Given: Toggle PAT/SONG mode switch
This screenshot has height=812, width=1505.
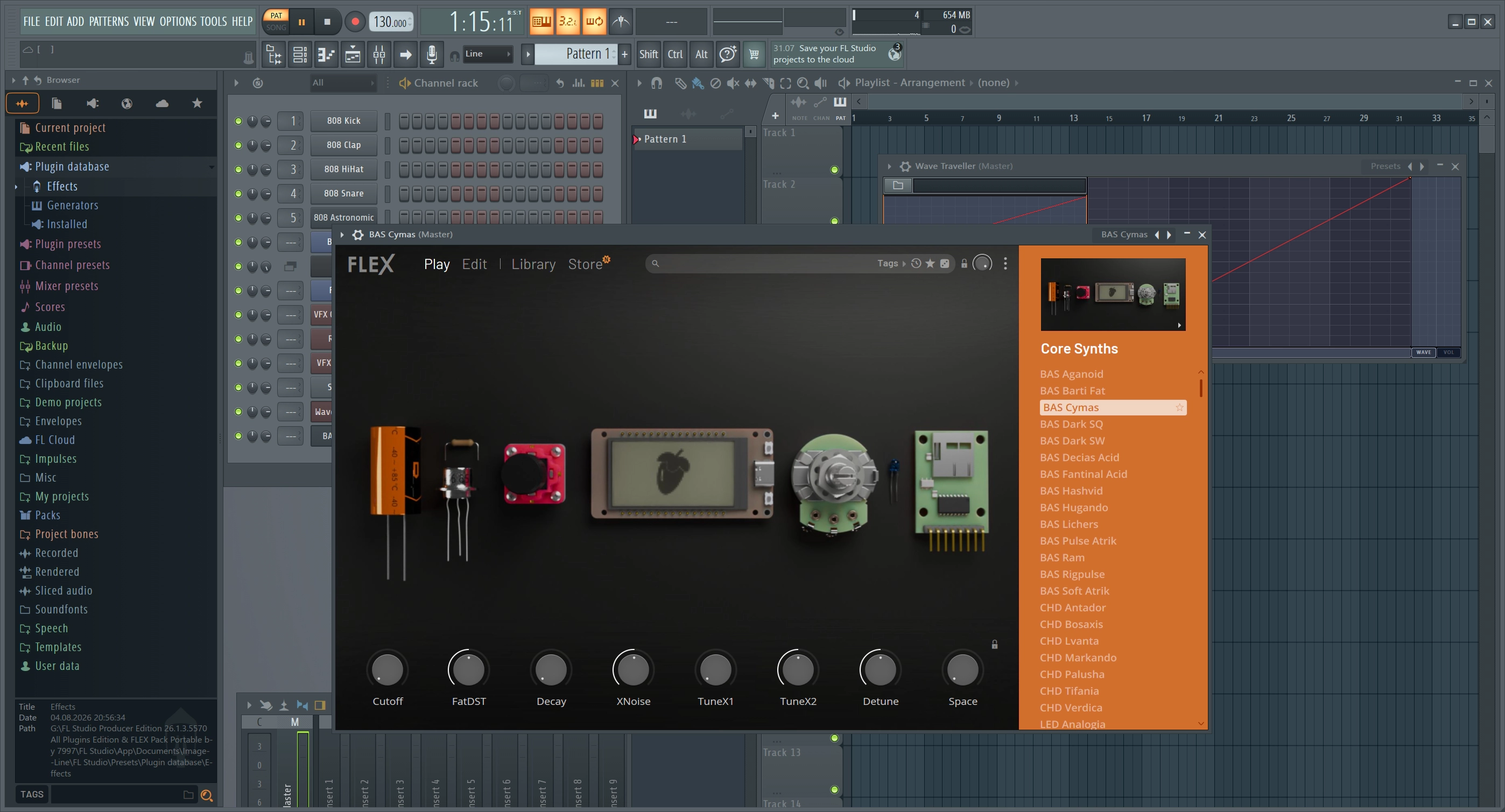Looking at the screenshot, I should point(276,22).
